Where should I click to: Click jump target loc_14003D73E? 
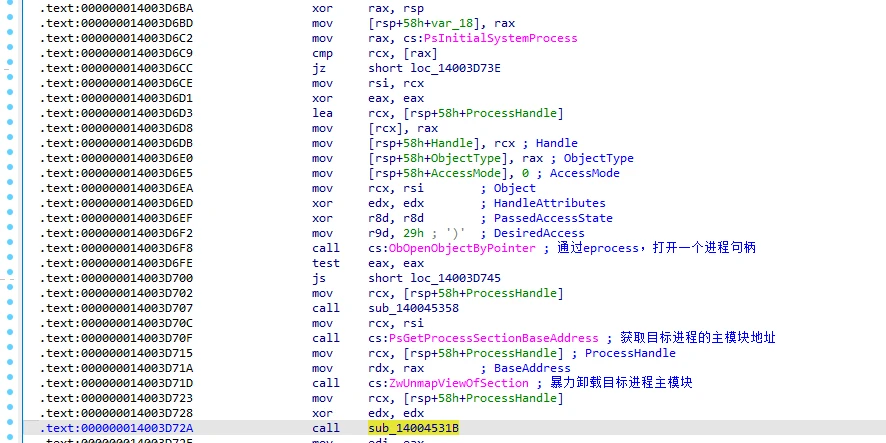(x=455, y=68)
